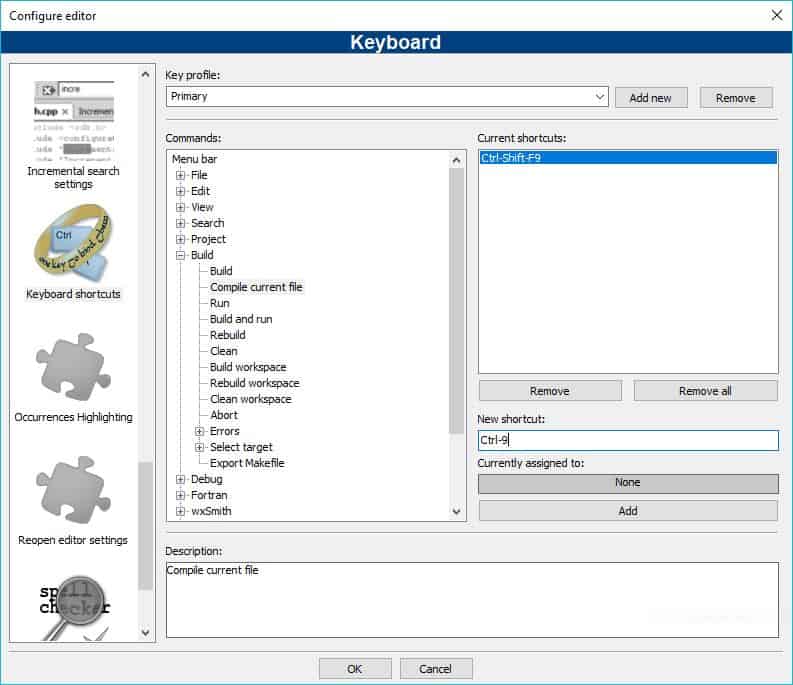Select Export Makefile command
Screen dimensions: 793x685
click(247, 463)
